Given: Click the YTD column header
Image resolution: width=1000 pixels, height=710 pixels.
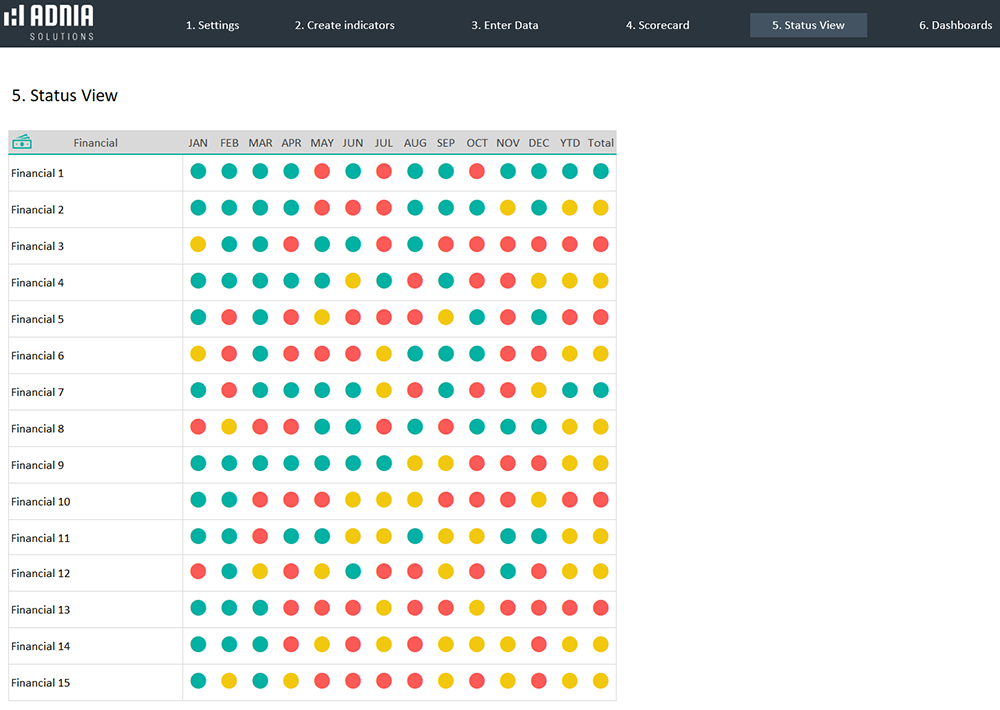Looking at the screenshot, I should 570,143.
